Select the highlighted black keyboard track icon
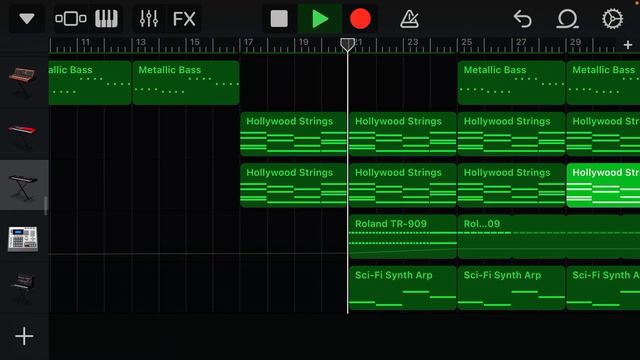The image size is (640, 360). pyautogui.click(x=23, y=187)
